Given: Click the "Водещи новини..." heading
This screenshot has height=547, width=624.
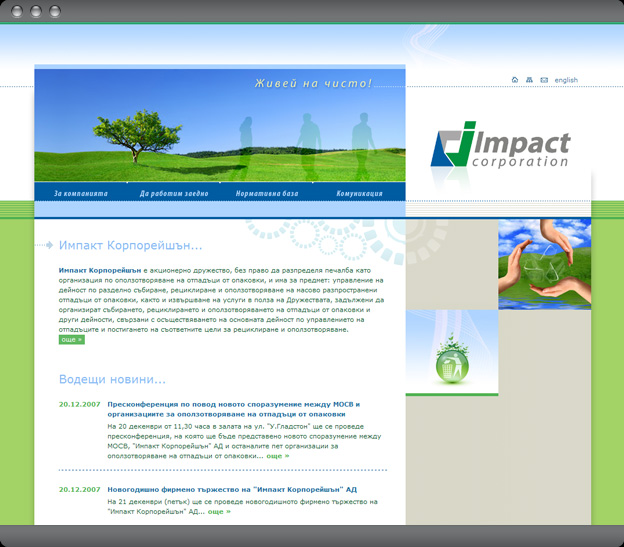Looking at the screenshot, I should coord(112,379).
